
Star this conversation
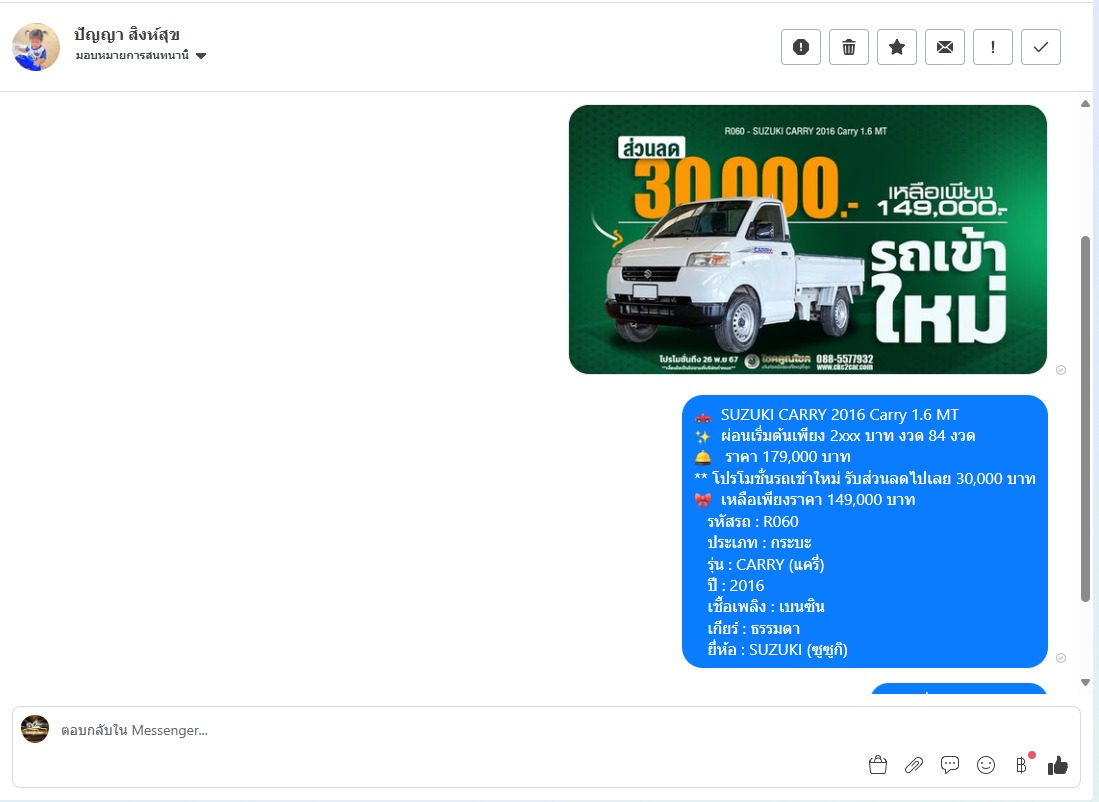[x=896, y=47]
